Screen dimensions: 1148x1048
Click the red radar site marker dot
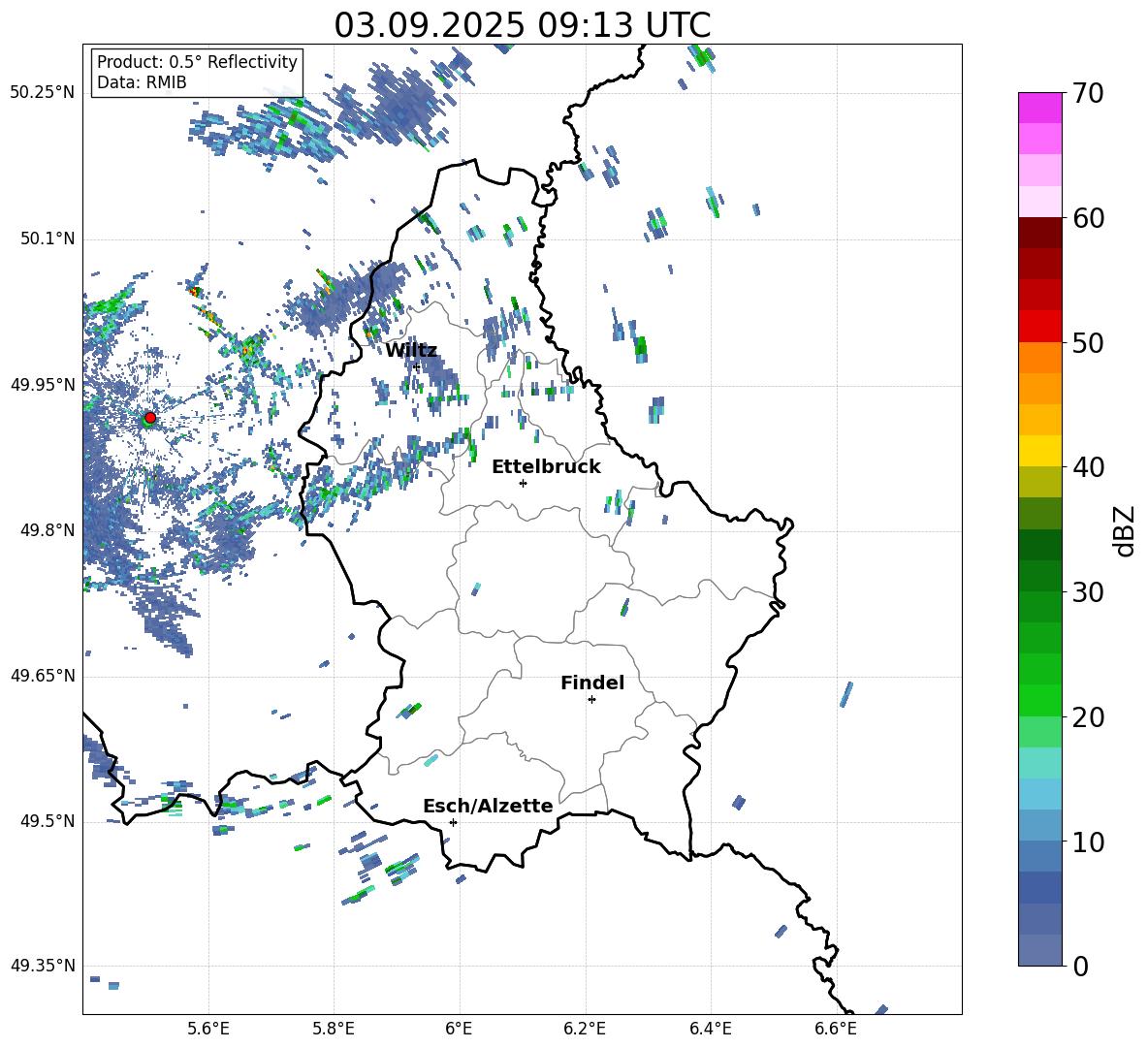(150, 418)
